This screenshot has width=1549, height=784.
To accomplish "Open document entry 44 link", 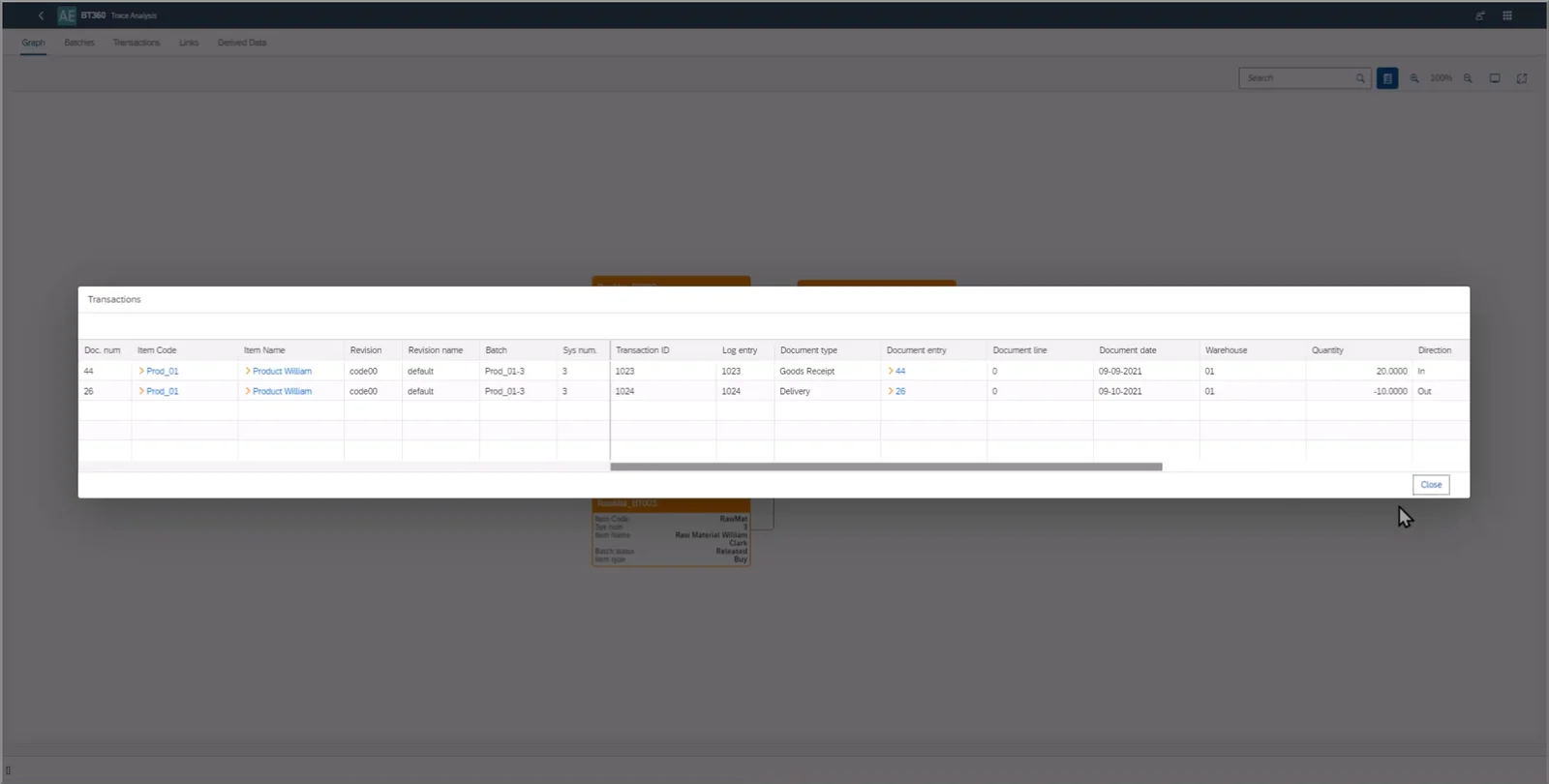I will pyautogui.click(x=899, y=372).
